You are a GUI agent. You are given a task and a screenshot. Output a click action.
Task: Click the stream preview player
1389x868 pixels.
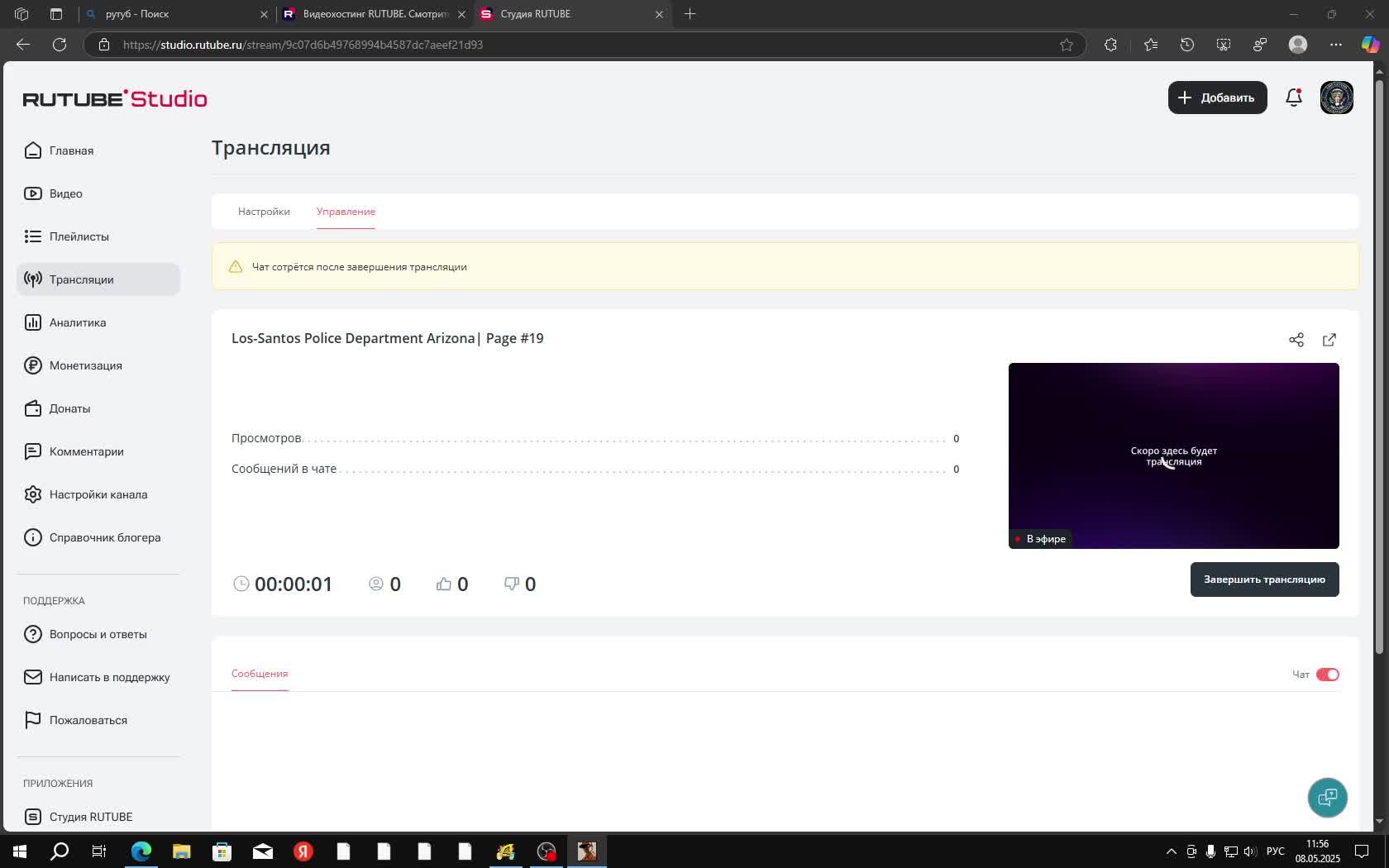[1174, 455]
